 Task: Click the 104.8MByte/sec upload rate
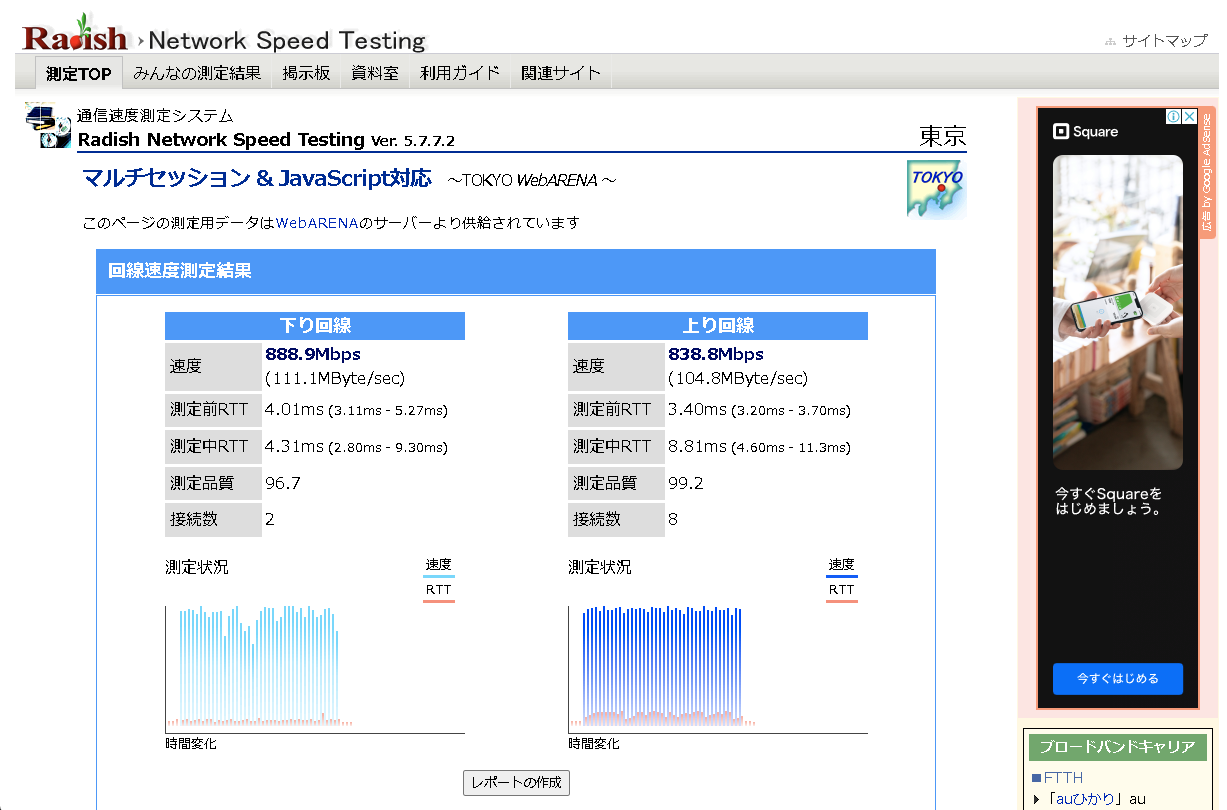[x=738, y=378]
